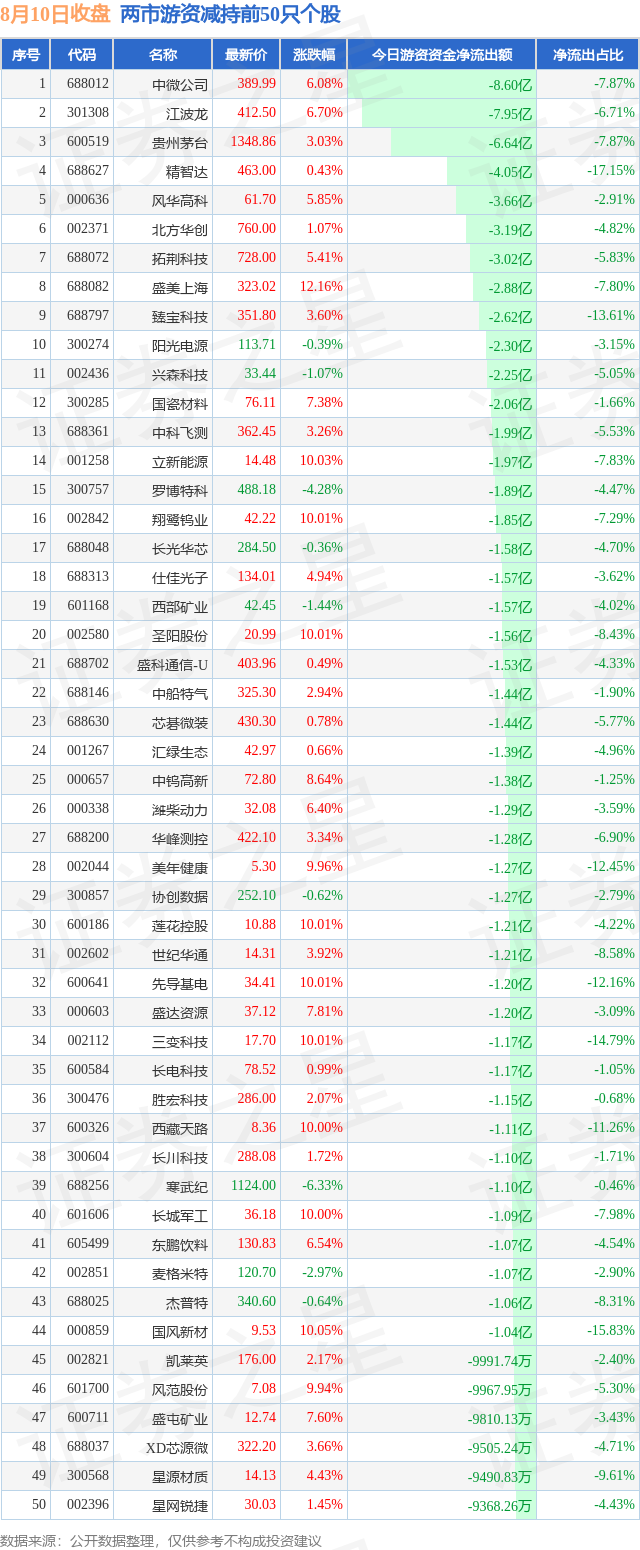
Task: Select price 1124.00 in 寒武纪 row
Action: (253, 1185)
